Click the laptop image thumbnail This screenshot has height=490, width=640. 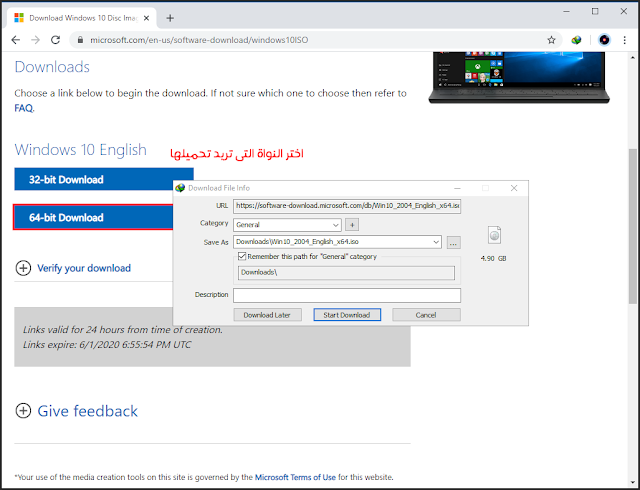click(x=519, y=78)
